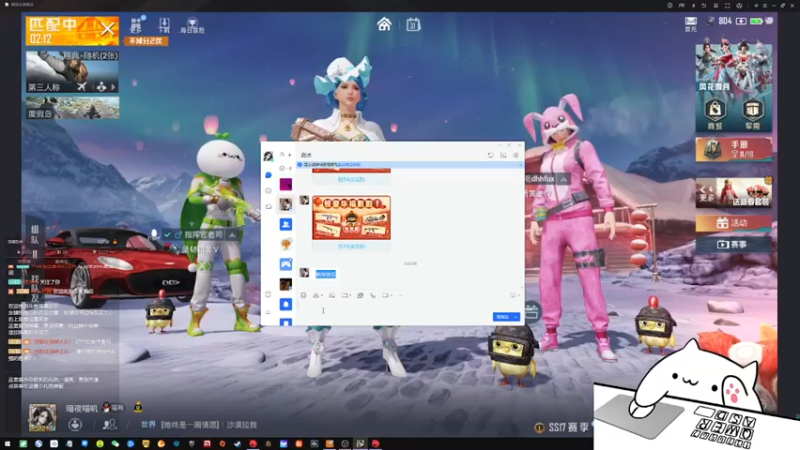Open player avatar 暗夜喵叽 at bottom left

[42, 417]
